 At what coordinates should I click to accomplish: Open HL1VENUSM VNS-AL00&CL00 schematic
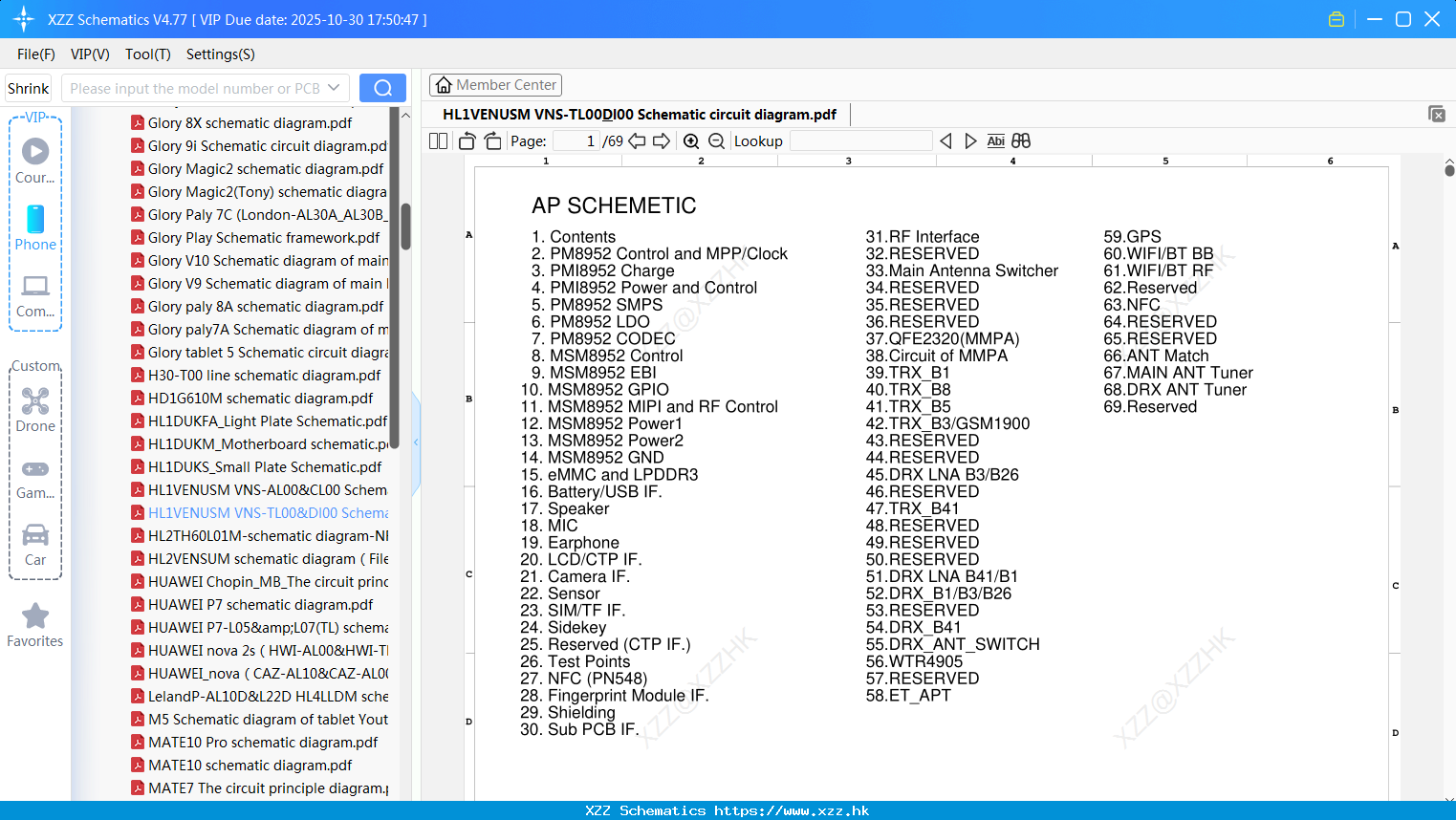coord(259,490)
